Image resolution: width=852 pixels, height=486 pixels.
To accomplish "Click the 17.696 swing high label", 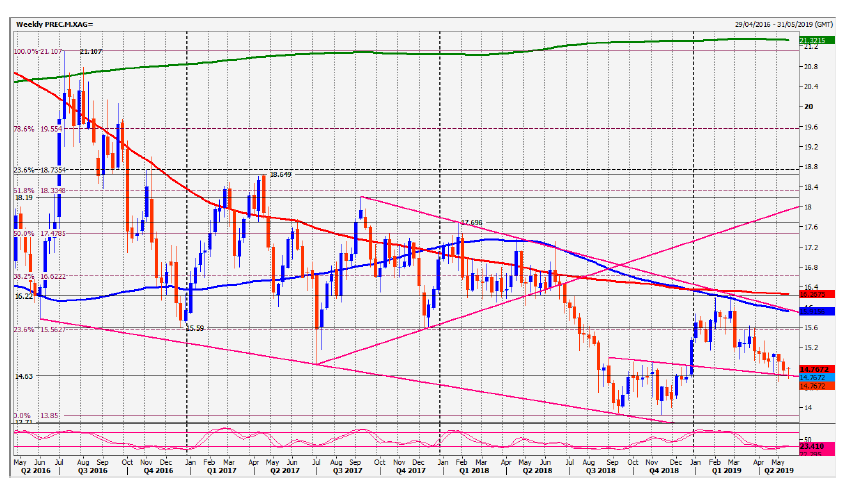I will (x=472, y=222).
